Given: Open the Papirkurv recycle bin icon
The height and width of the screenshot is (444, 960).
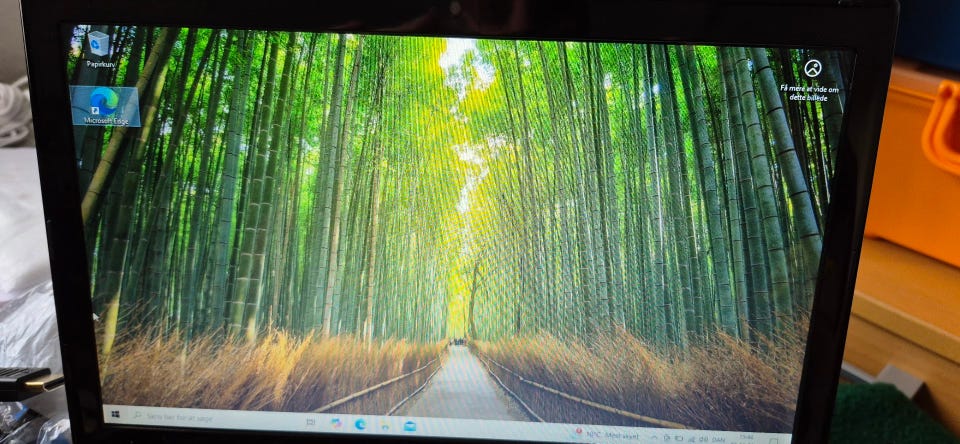Looking at the screenshot, I should (98, 49).
